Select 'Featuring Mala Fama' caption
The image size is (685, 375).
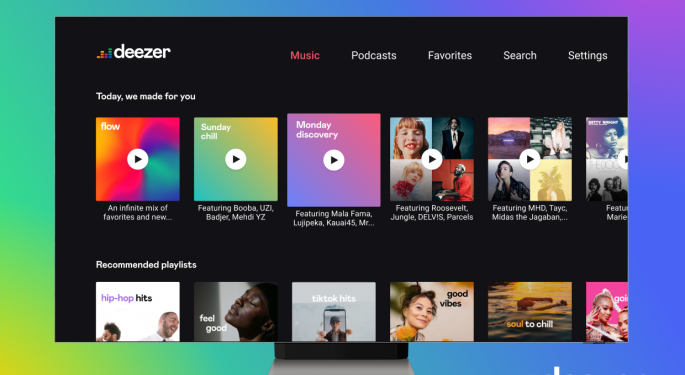point(334,218)
